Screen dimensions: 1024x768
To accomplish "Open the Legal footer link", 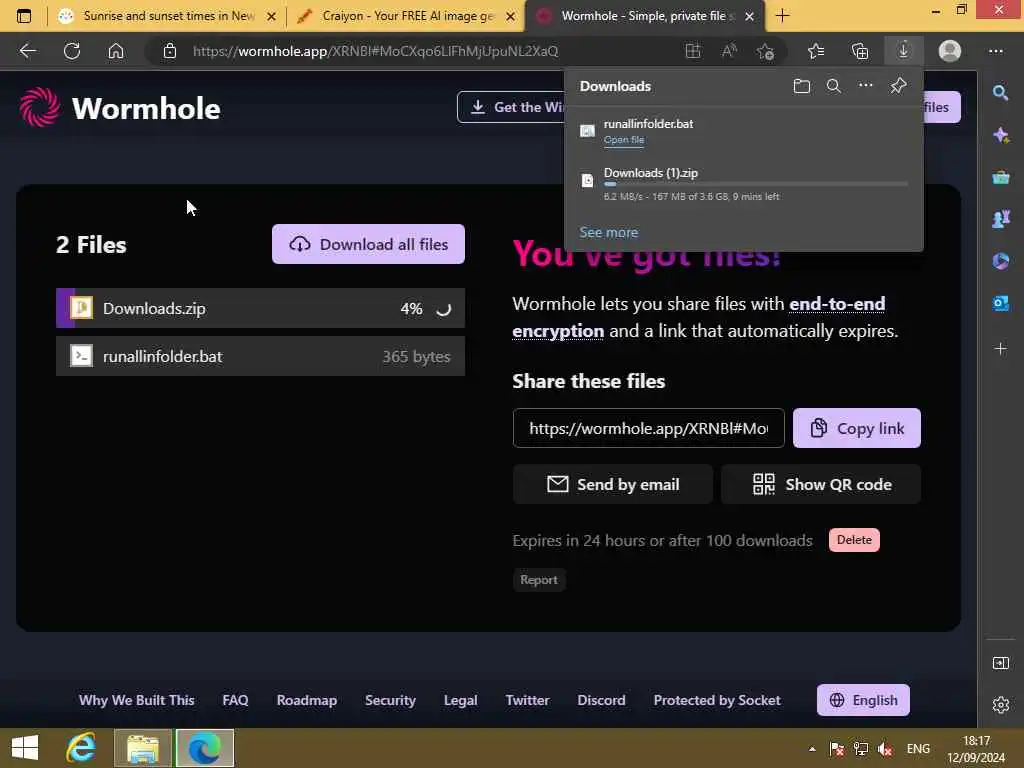I will (x=460, y=700).
